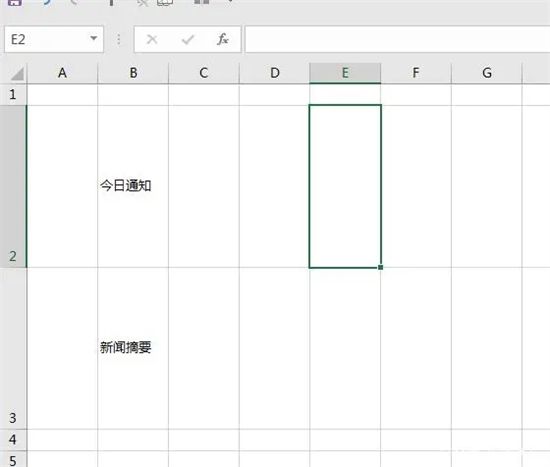Click the formula bar vertical dots handle

coord(119,39)
